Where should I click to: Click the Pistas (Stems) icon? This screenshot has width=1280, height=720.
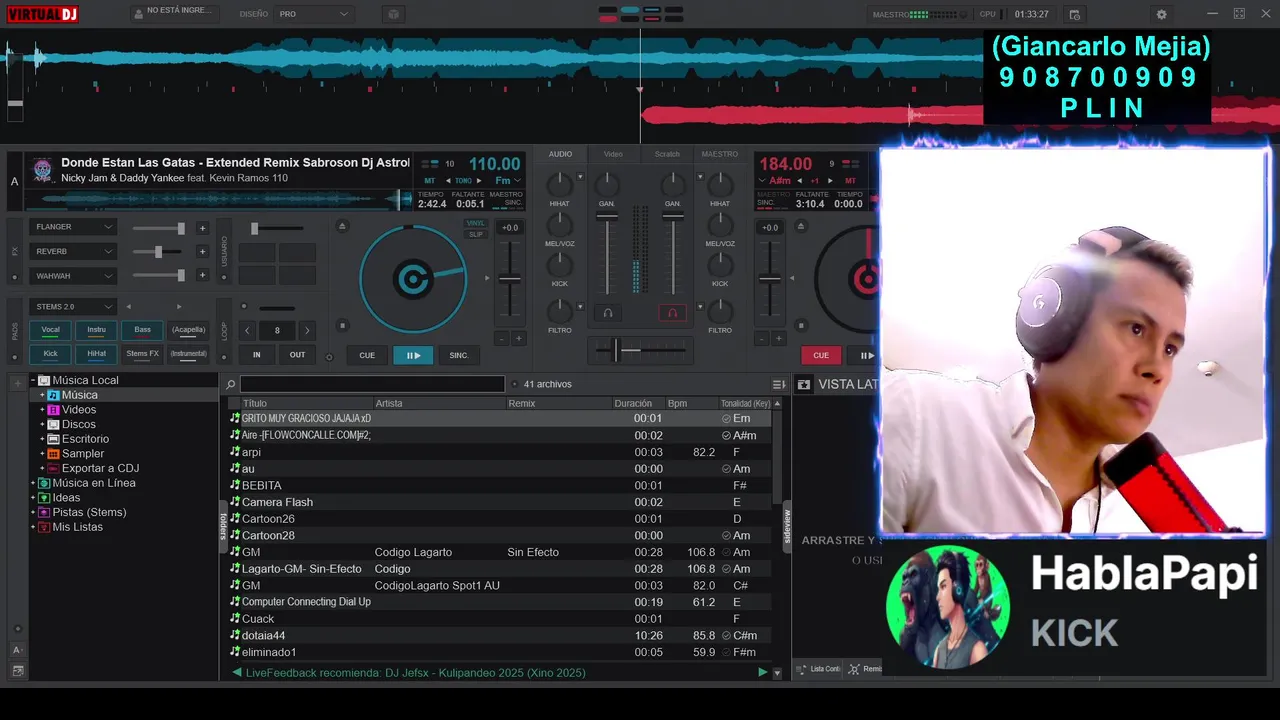(44, 512)
